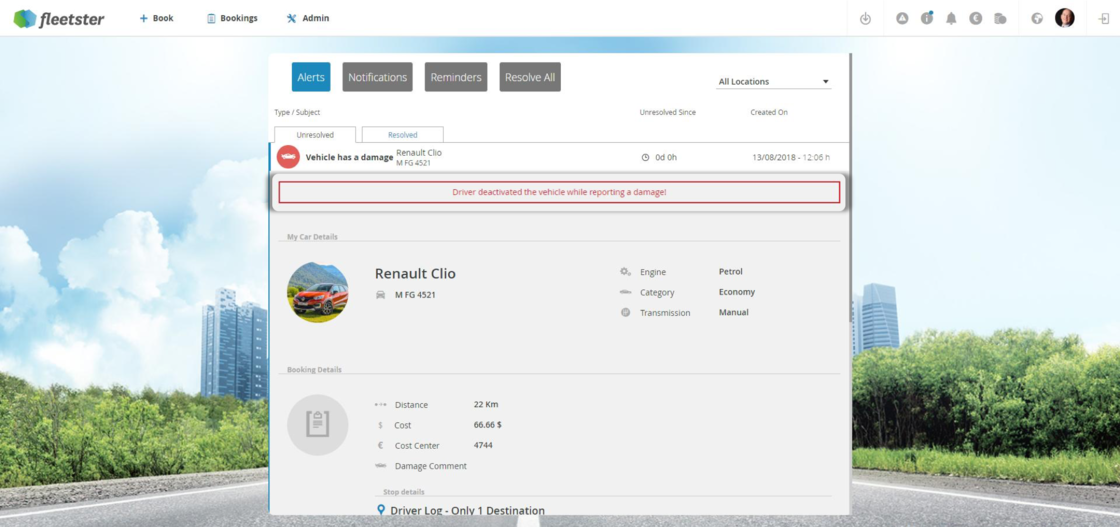Viewport: 1120px width, 527px height.
Task: Click the download arrow icon in header
Action: pyautogui.click(x=865, y=19)
